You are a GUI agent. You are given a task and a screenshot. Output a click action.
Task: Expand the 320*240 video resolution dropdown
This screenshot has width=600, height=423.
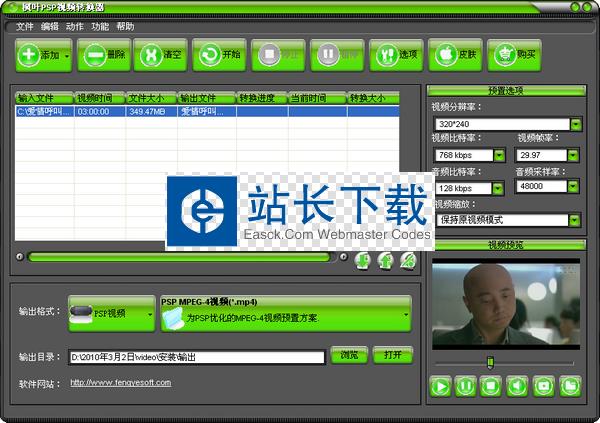pyautogui.click(x=577, y=126)
